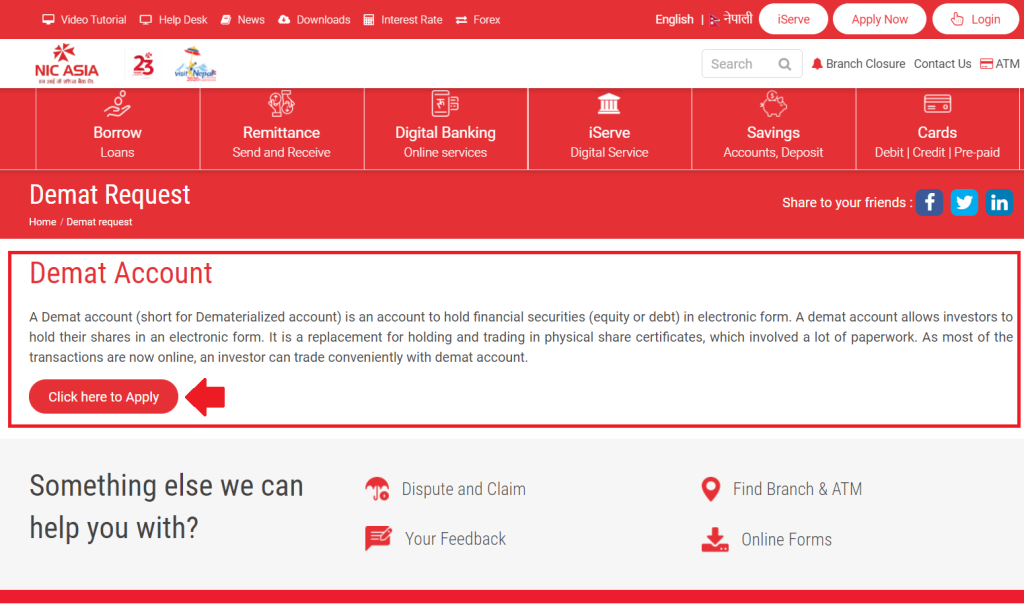Click the Borrow hand-coin icon
The image size is (1024, 604).
point(118,104)
